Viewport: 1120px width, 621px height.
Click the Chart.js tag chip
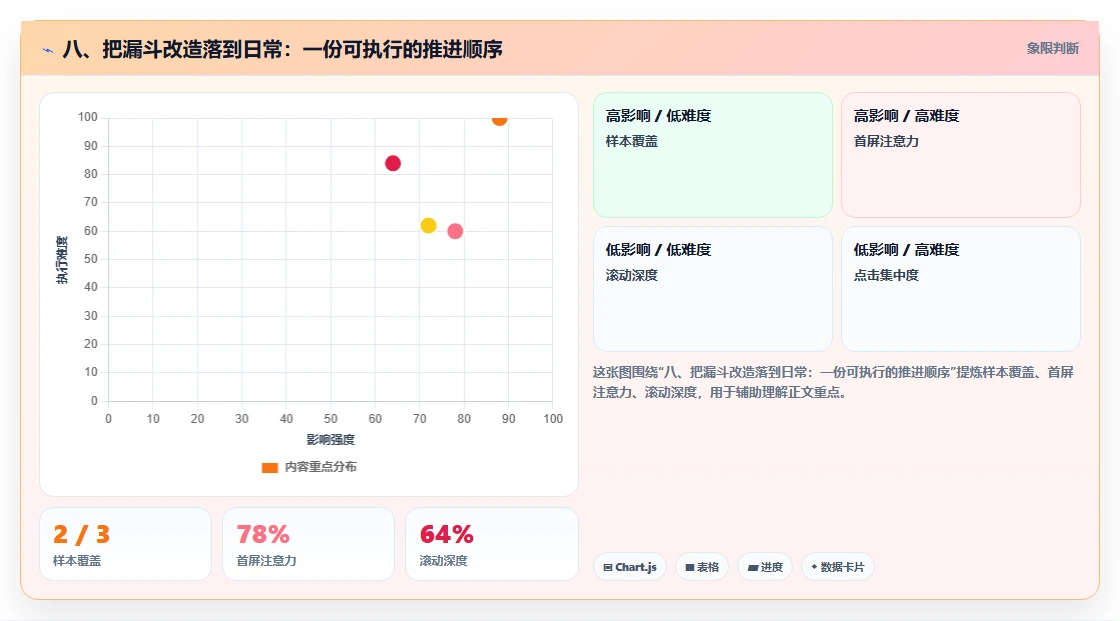pyautogui.click(x=629, y=567)
